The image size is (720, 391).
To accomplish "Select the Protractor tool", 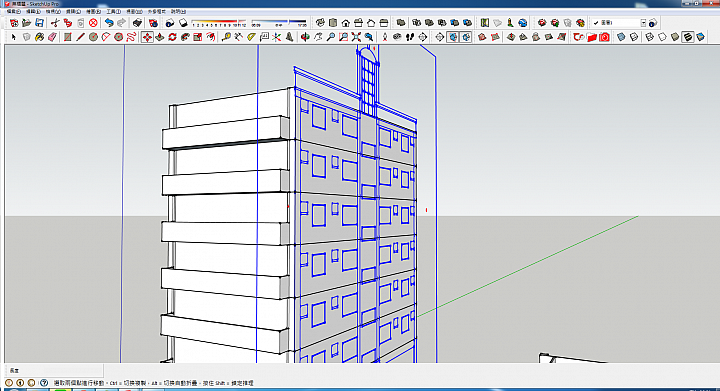I will click(251, 37).
